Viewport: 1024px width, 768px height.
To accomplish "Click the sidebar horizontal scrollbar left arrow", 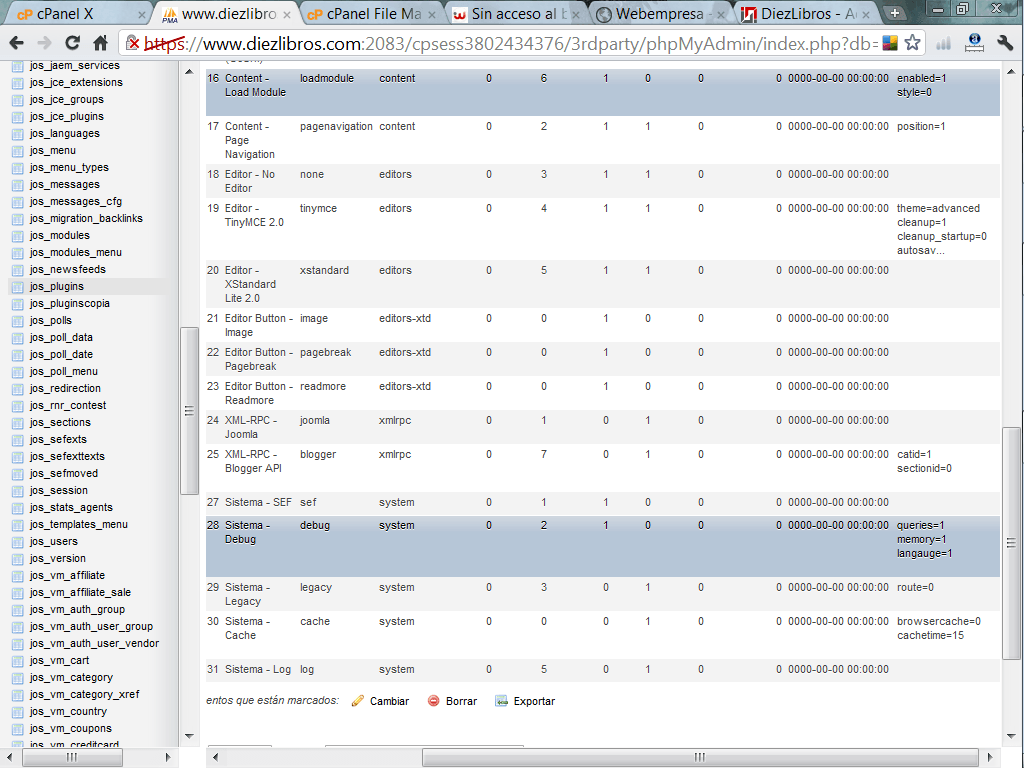I will (x=10, y=757).
